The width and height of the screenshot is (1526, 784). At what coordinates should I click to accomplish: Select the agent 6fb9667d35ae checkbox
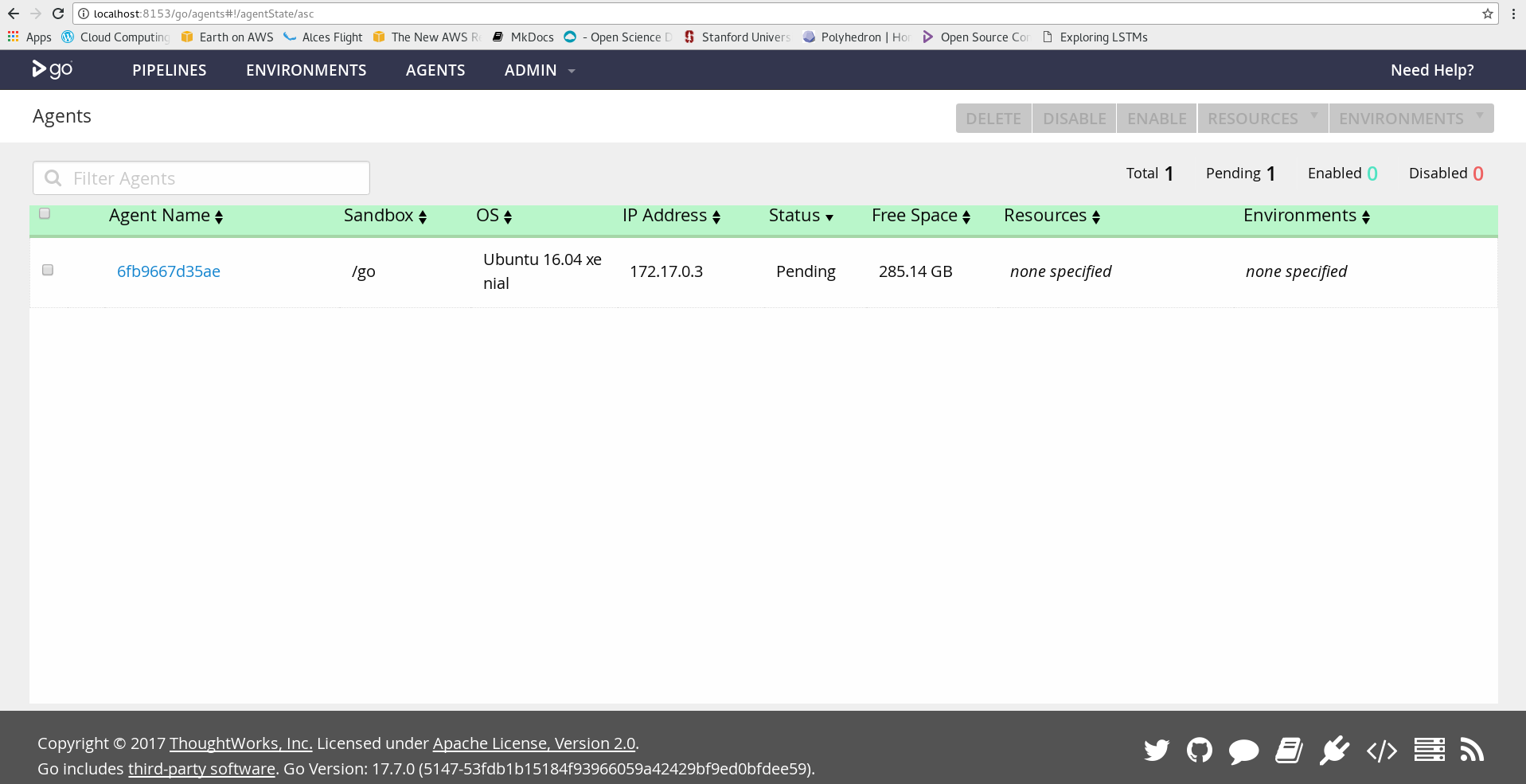coord(48,271)
